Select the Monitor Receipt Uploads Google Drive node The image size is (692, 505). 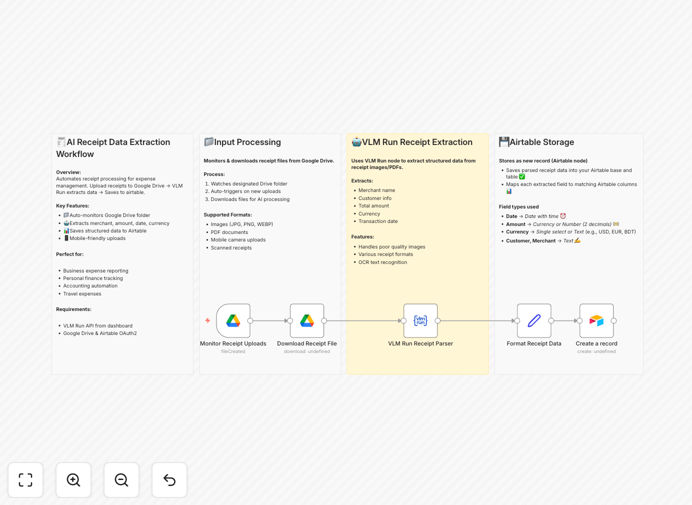[x=233, y=320]
